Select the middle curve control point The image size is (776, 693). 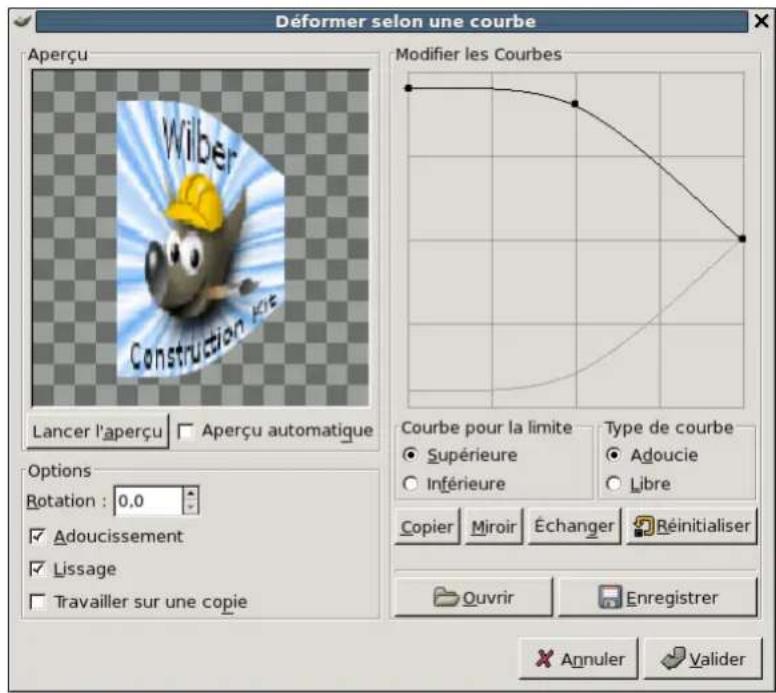coord(575,103)
